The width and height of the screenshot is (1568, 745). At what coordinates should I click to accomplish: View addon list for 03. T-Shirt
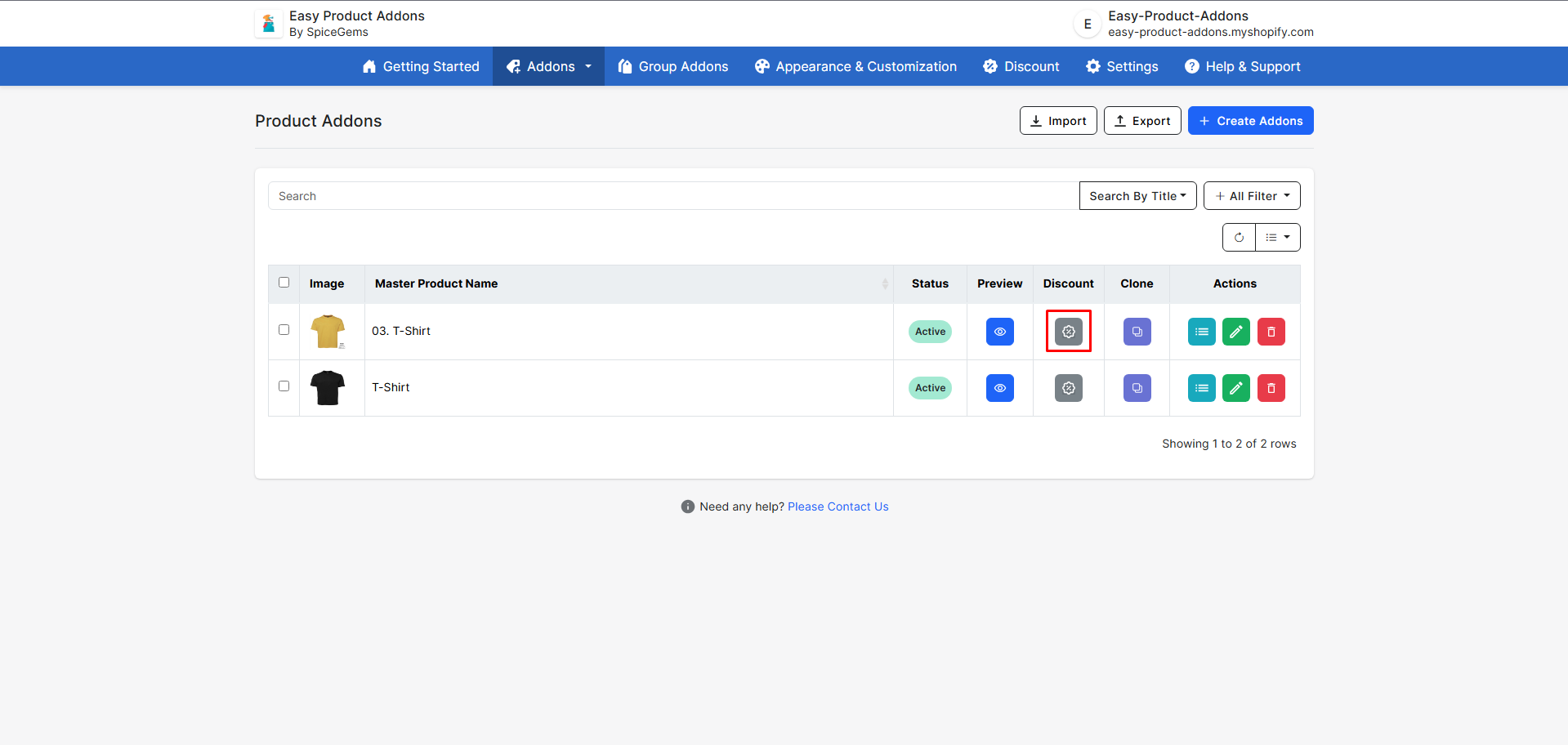[x=1201, y=332]
